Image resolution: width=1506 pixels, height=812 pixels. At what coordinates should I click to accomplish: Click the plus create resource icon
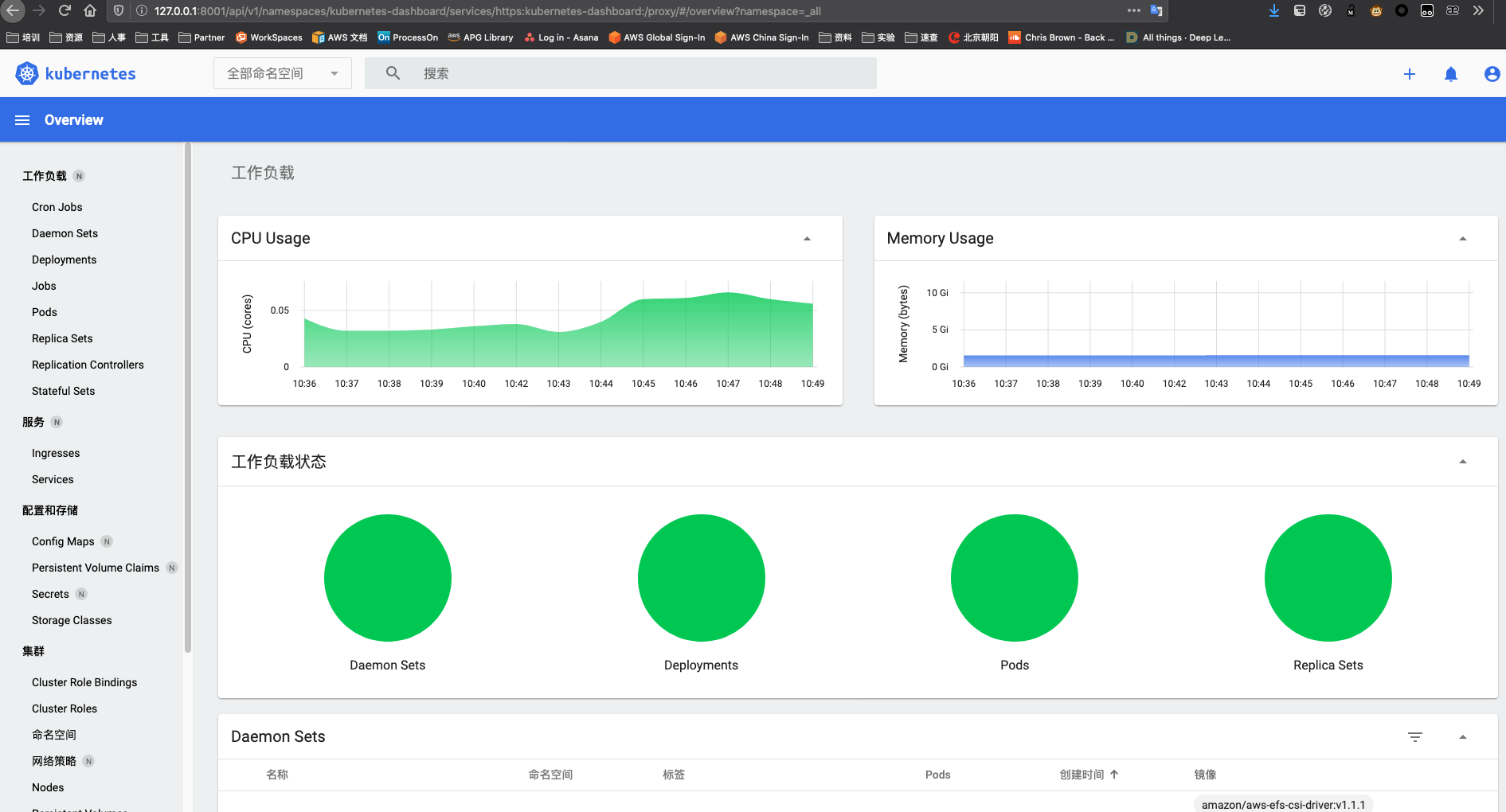(1409, 74)
